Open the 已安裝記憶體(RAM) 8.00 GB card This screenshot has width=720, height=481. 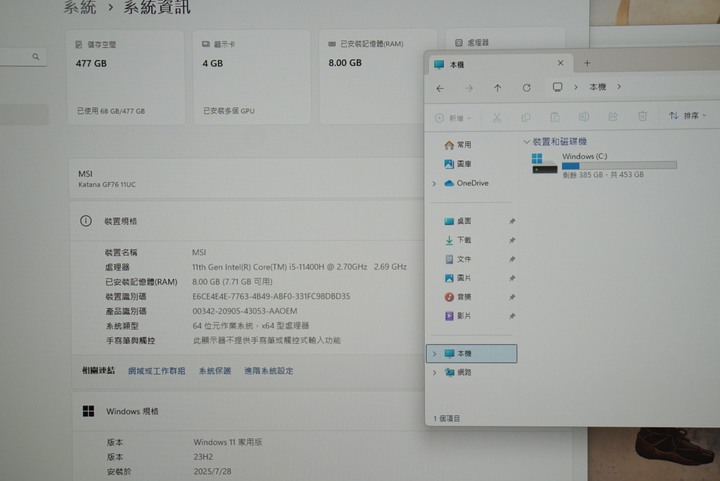pyautogui.click(x=372, y=77)
